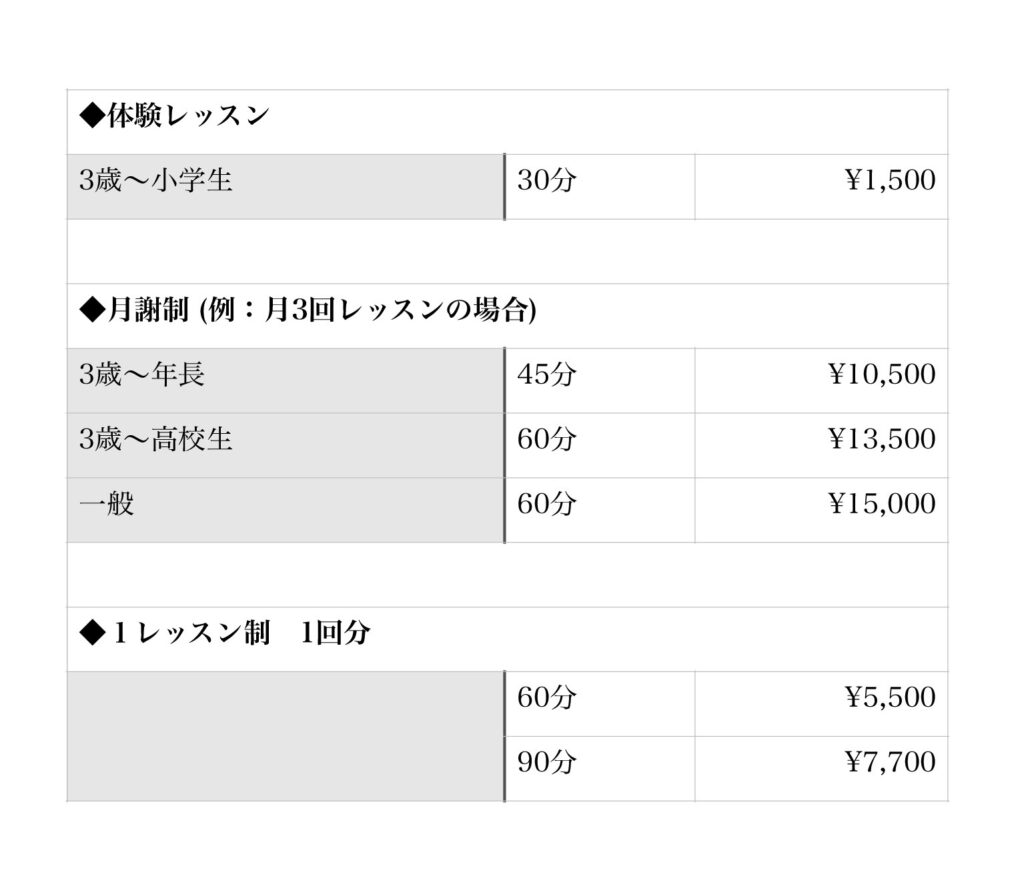Select the ¥10,500 price cell
The image size is (1024, 885).
point(821,381)
